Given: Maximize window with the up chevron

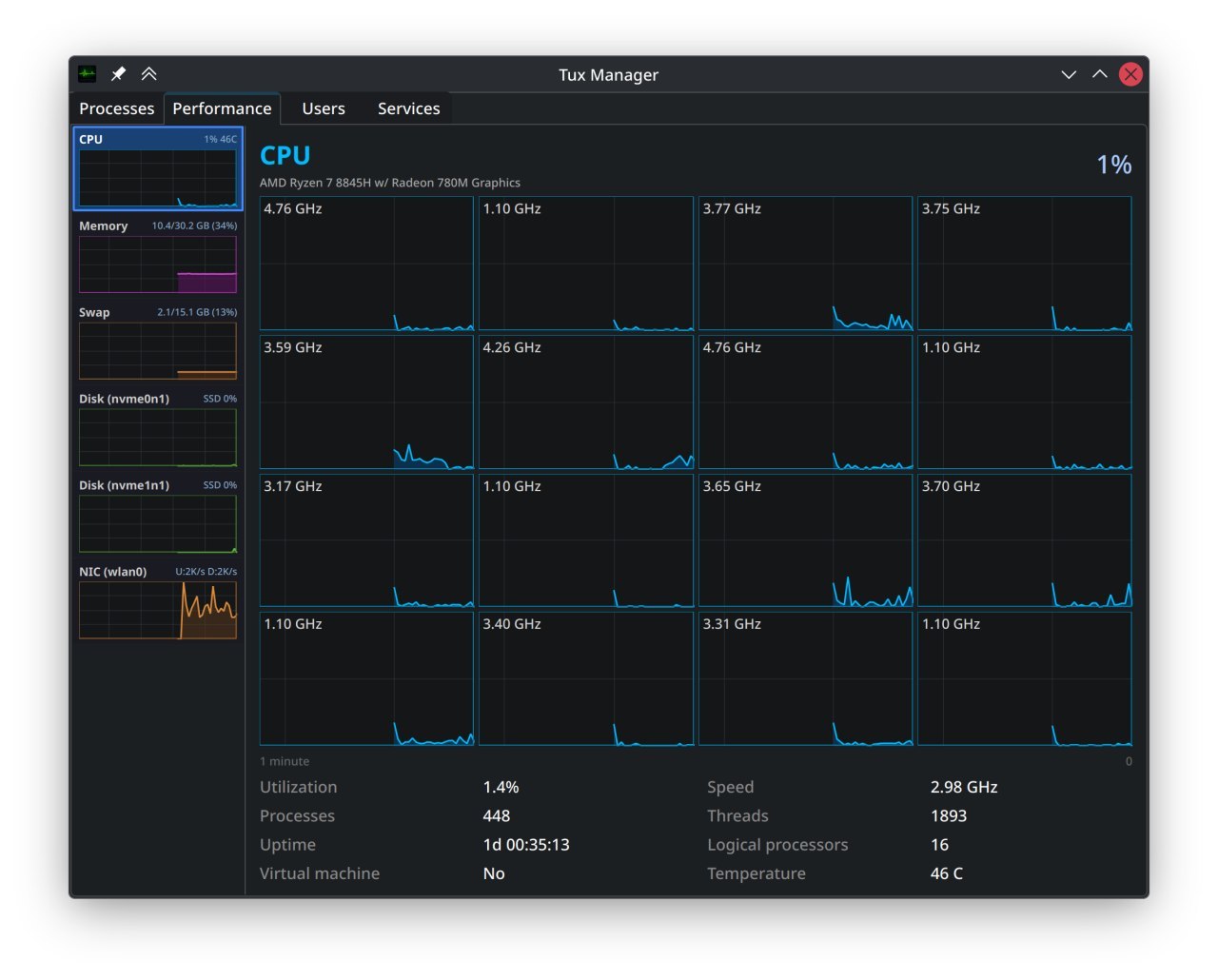Looking at the screenshot, I should coord(1099,74).
